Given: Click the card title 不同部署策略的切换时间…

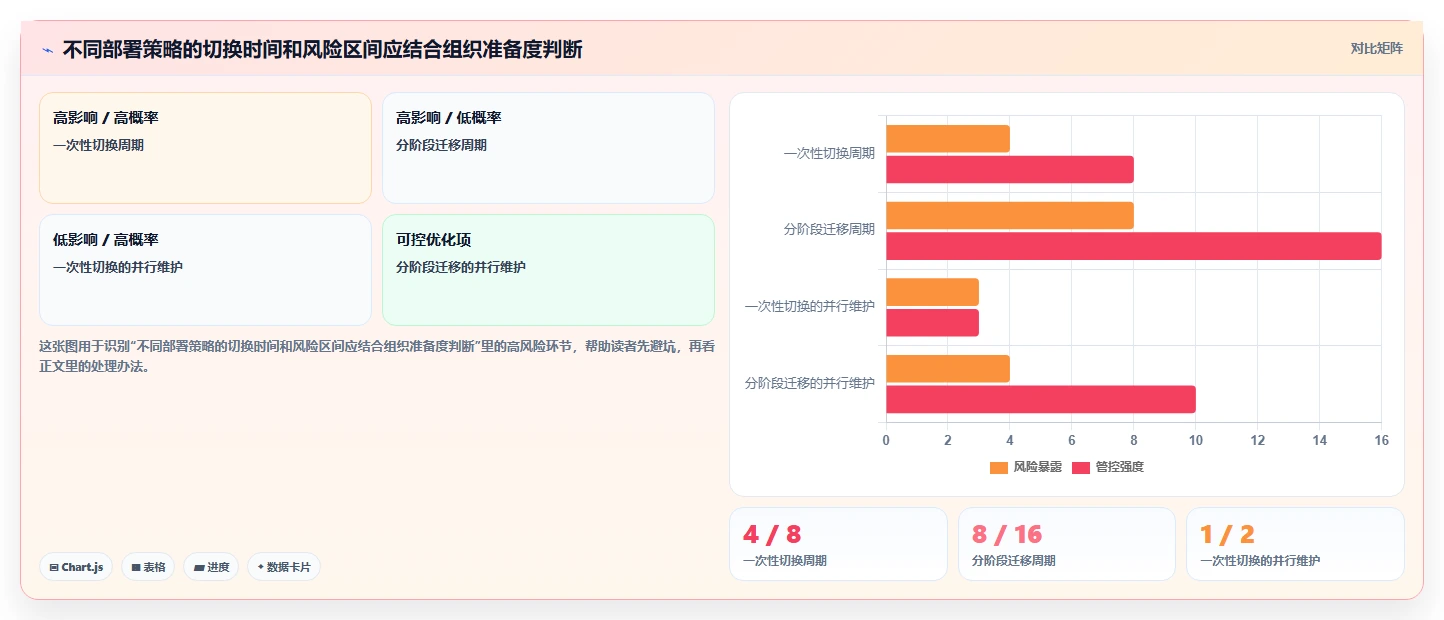Looking at the screenshot, I should tap(322, 49).
